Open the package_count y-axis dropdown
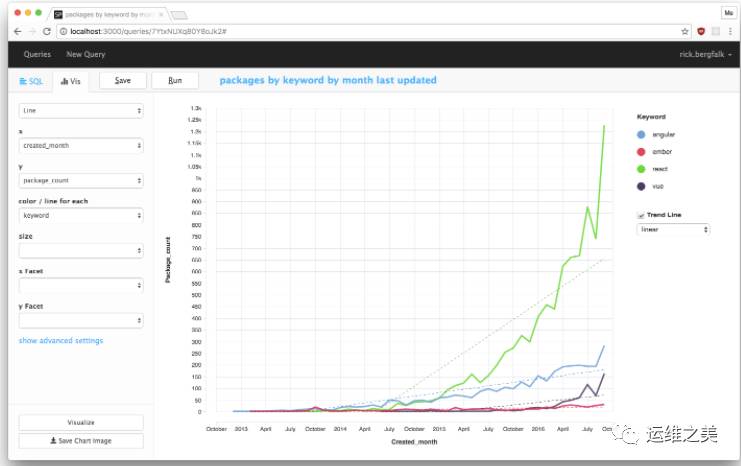Screen dimensions: 741x466 [x=81, y=181]
